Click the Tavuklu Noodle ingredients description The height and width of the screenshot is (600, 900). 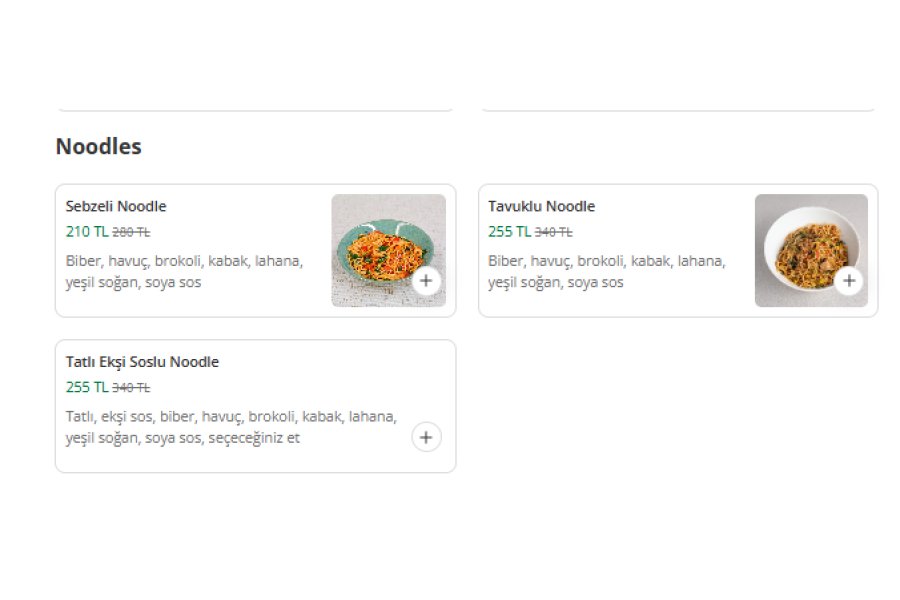pos(607,272)
